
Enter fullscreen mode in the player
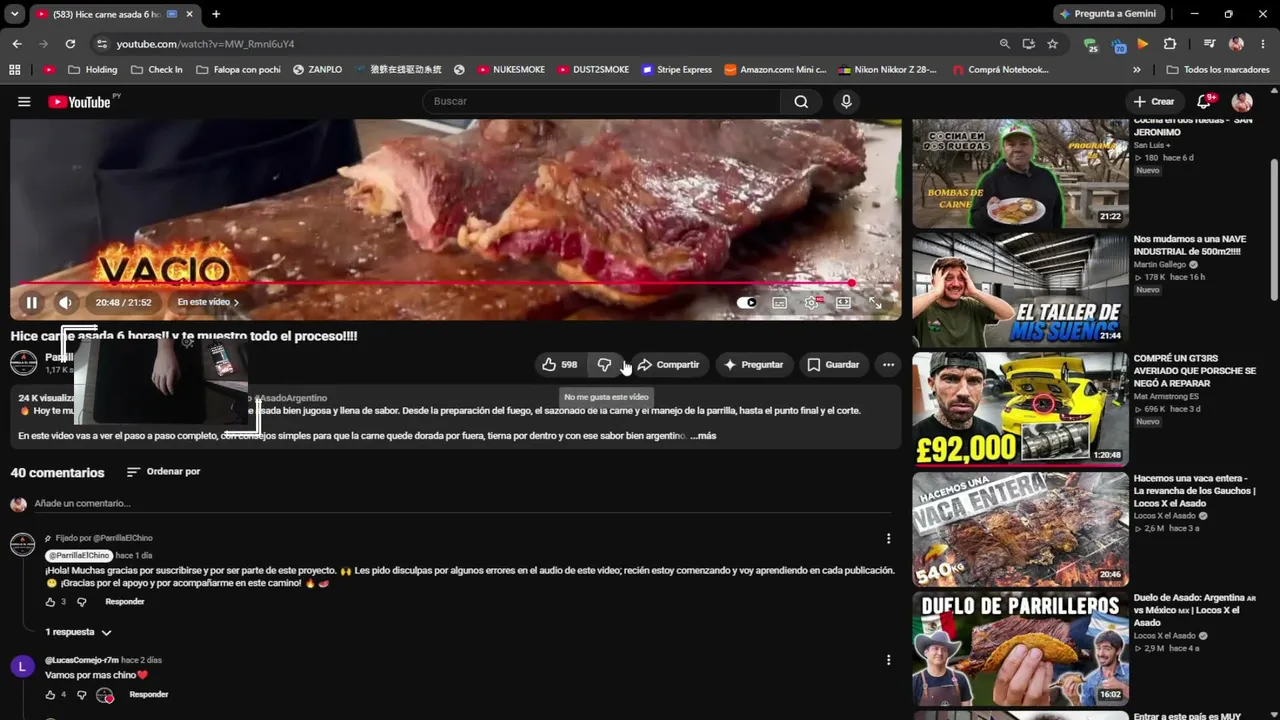(x=875, y=302)
